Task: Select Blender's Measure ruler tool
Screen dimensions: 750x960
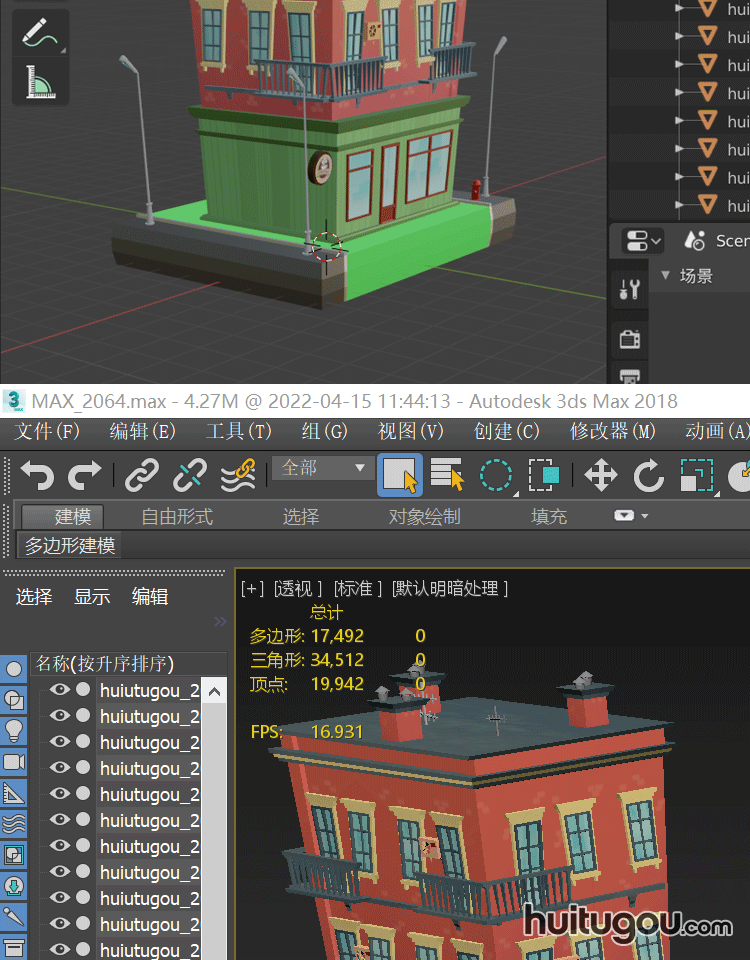Action: coord(40,82)
